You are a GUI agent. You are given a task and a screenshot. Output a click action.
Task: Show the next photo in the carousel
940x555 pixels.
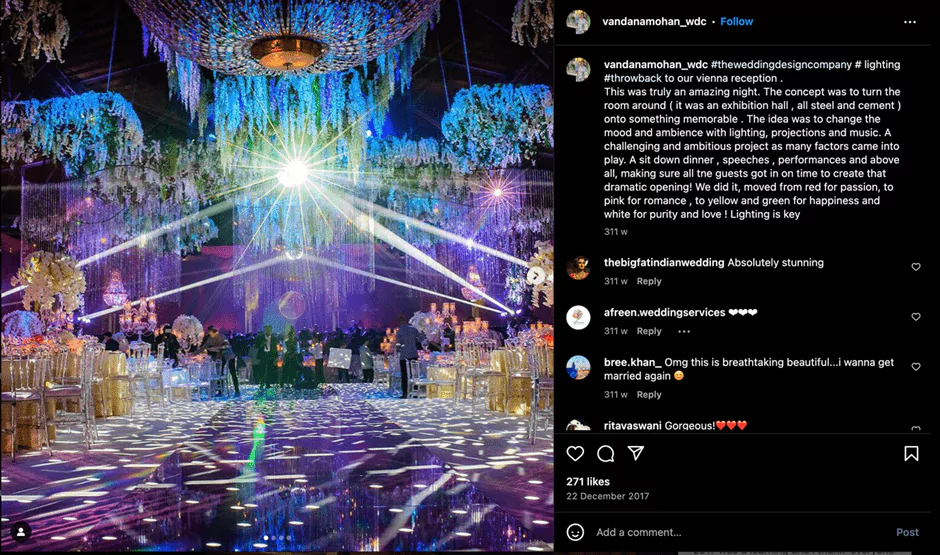coord(535,275)
